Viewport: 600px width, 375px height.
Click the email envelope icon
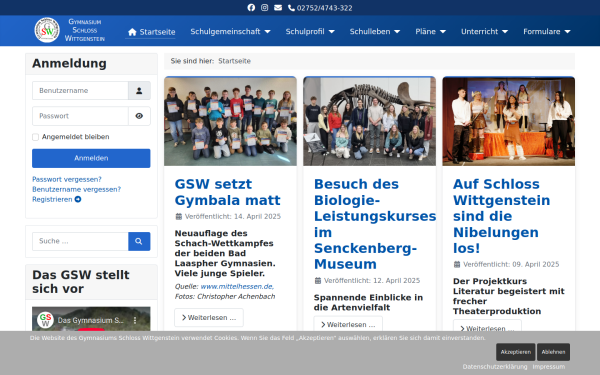[x=278, y=8]
